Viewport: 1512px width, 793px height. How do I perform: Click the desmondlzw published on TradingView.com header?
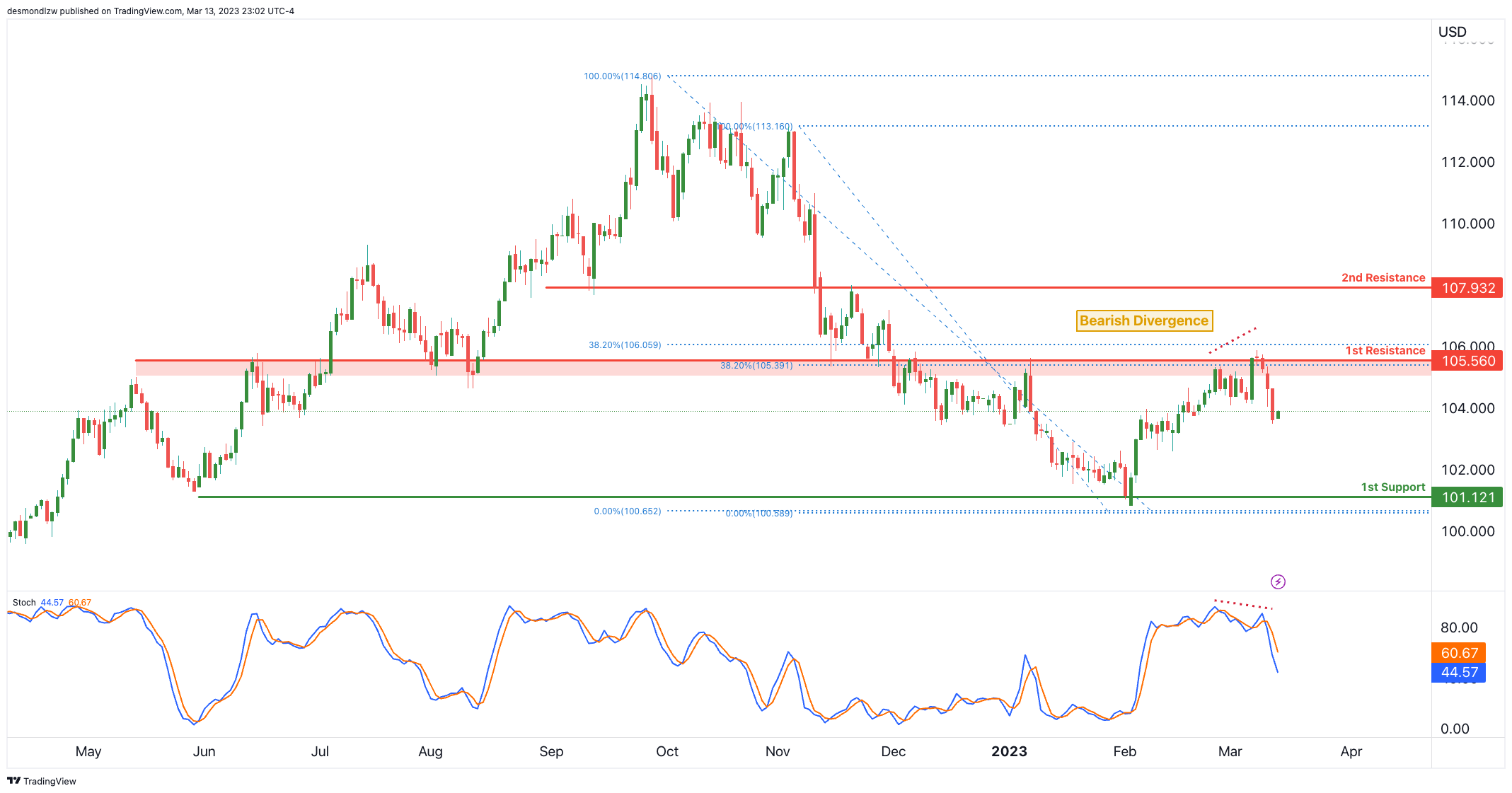pyautogui.click(x=151, y=11)
